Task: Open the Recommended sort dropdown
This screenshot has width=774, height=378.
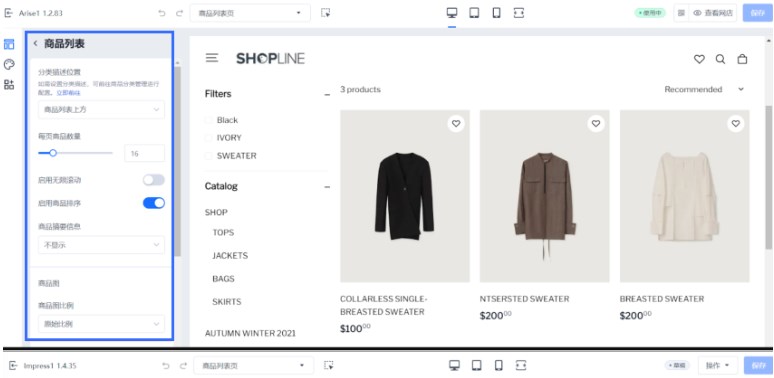Action: (x=704, y=89)
